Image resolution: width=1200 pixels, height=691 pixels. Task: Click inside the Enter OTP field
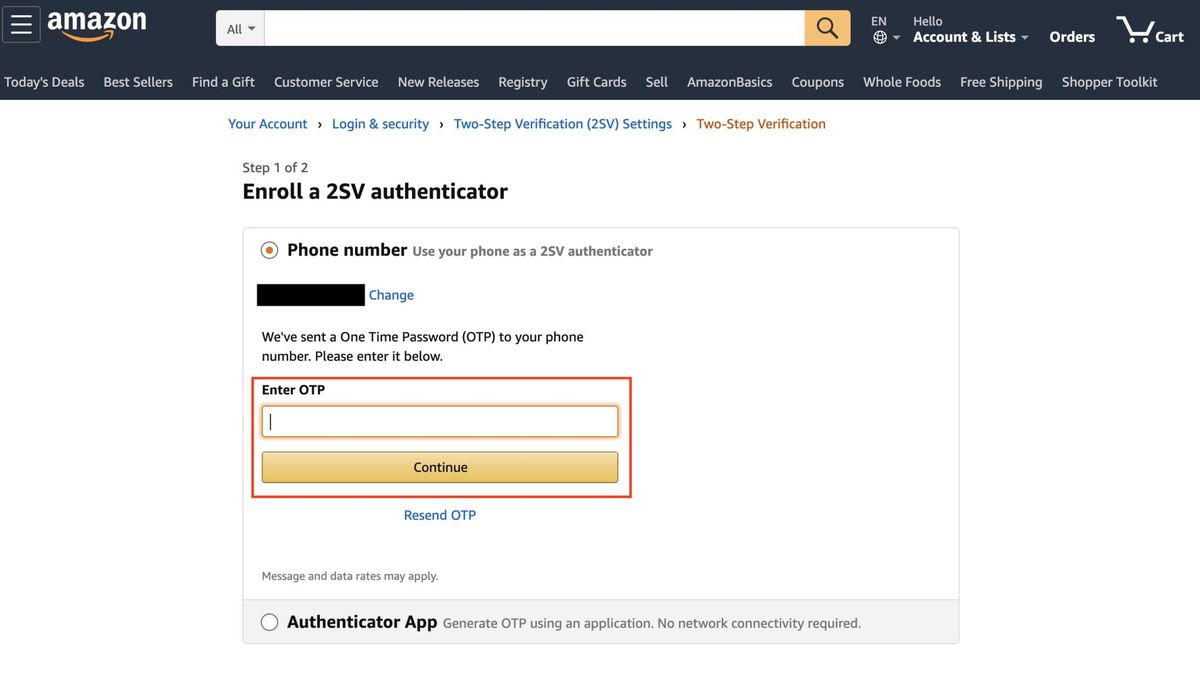coord(440,420)
